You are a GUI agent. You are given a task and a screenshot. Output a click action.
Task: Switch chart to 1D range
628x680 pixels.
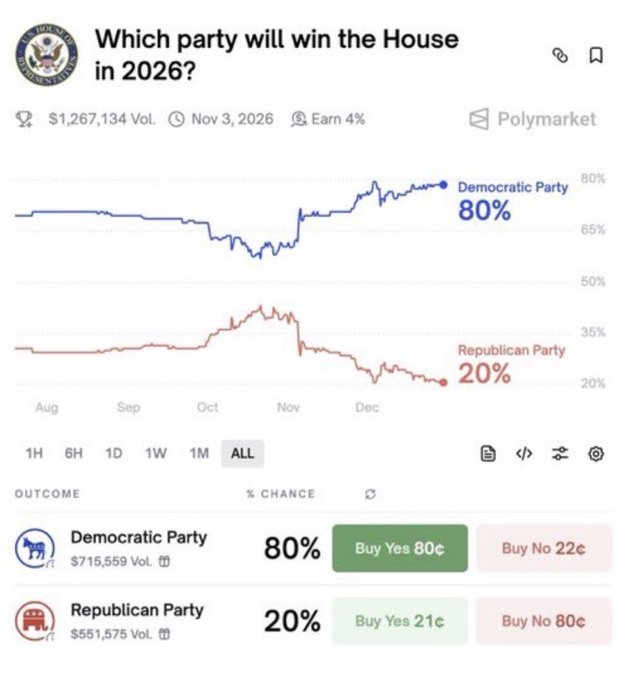[114, 453]
